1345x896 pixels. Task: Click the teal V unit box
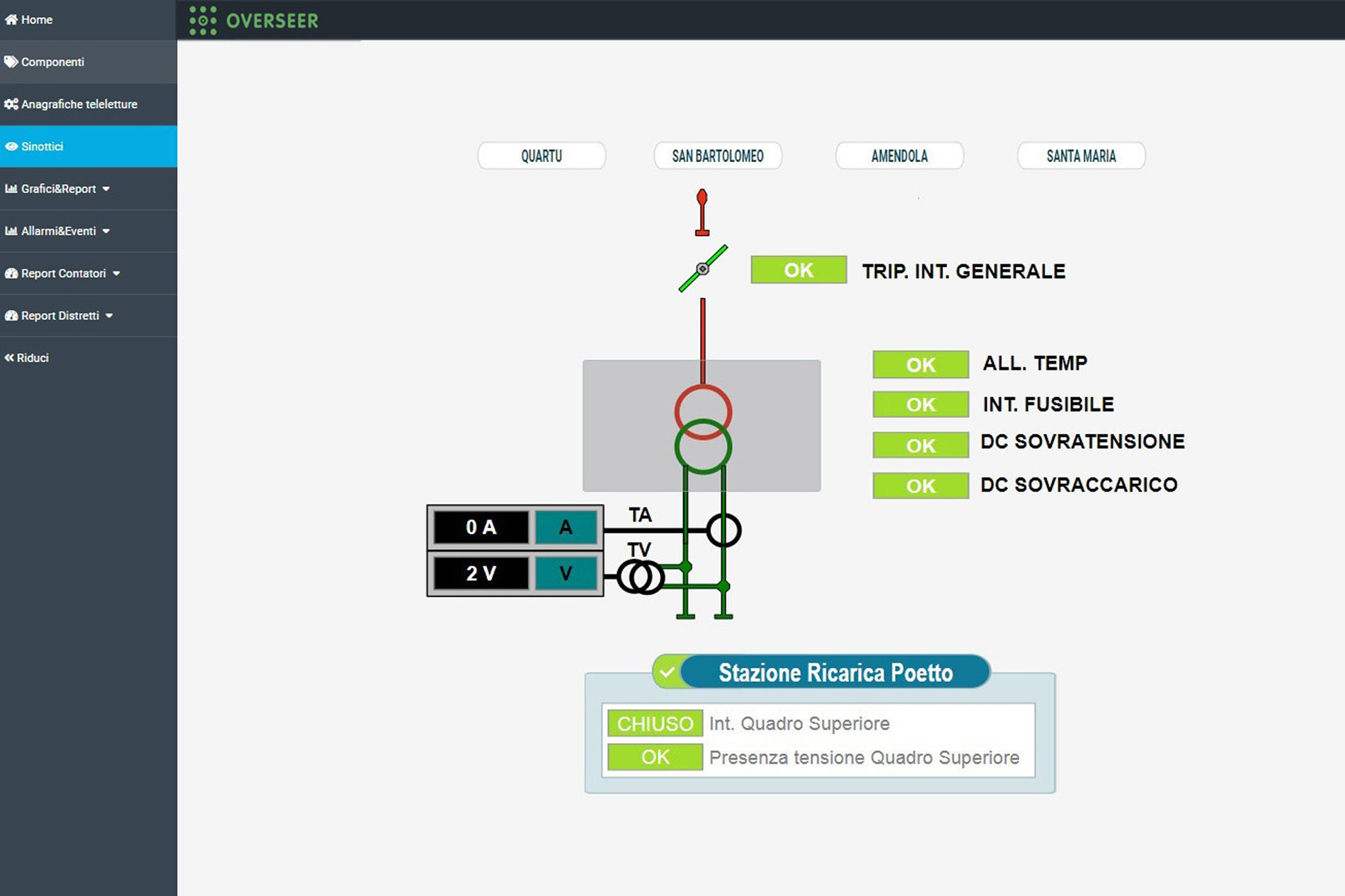point(566,573)
